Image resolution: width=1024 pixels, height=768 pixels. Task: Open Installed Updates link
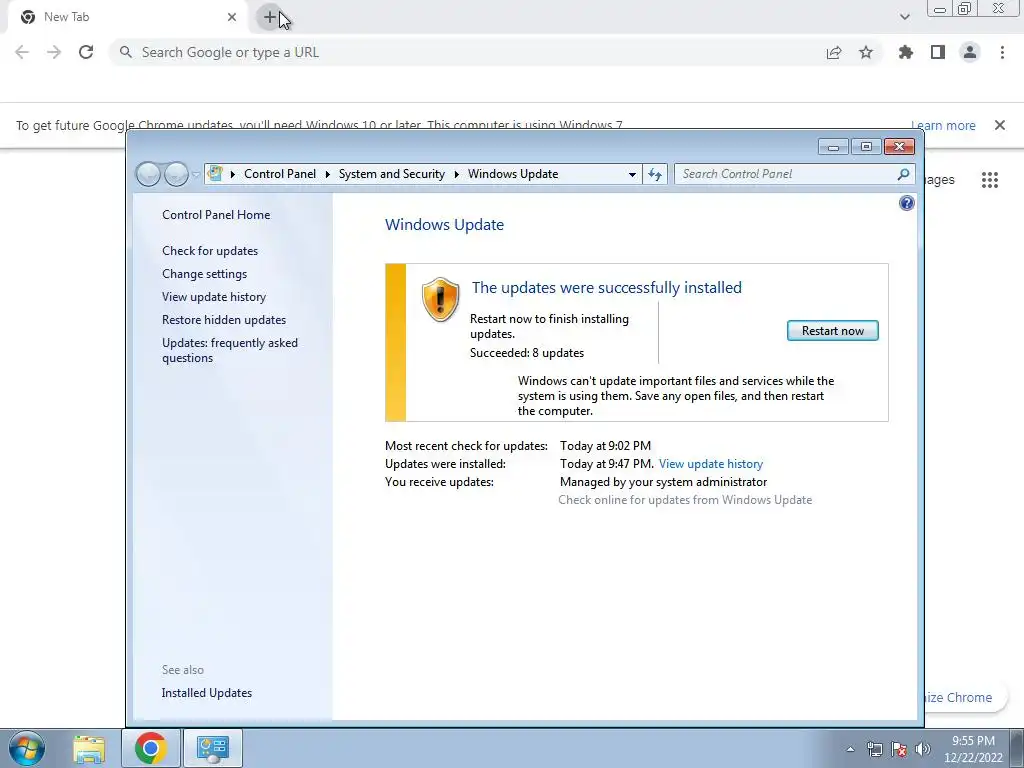(206, 693)
